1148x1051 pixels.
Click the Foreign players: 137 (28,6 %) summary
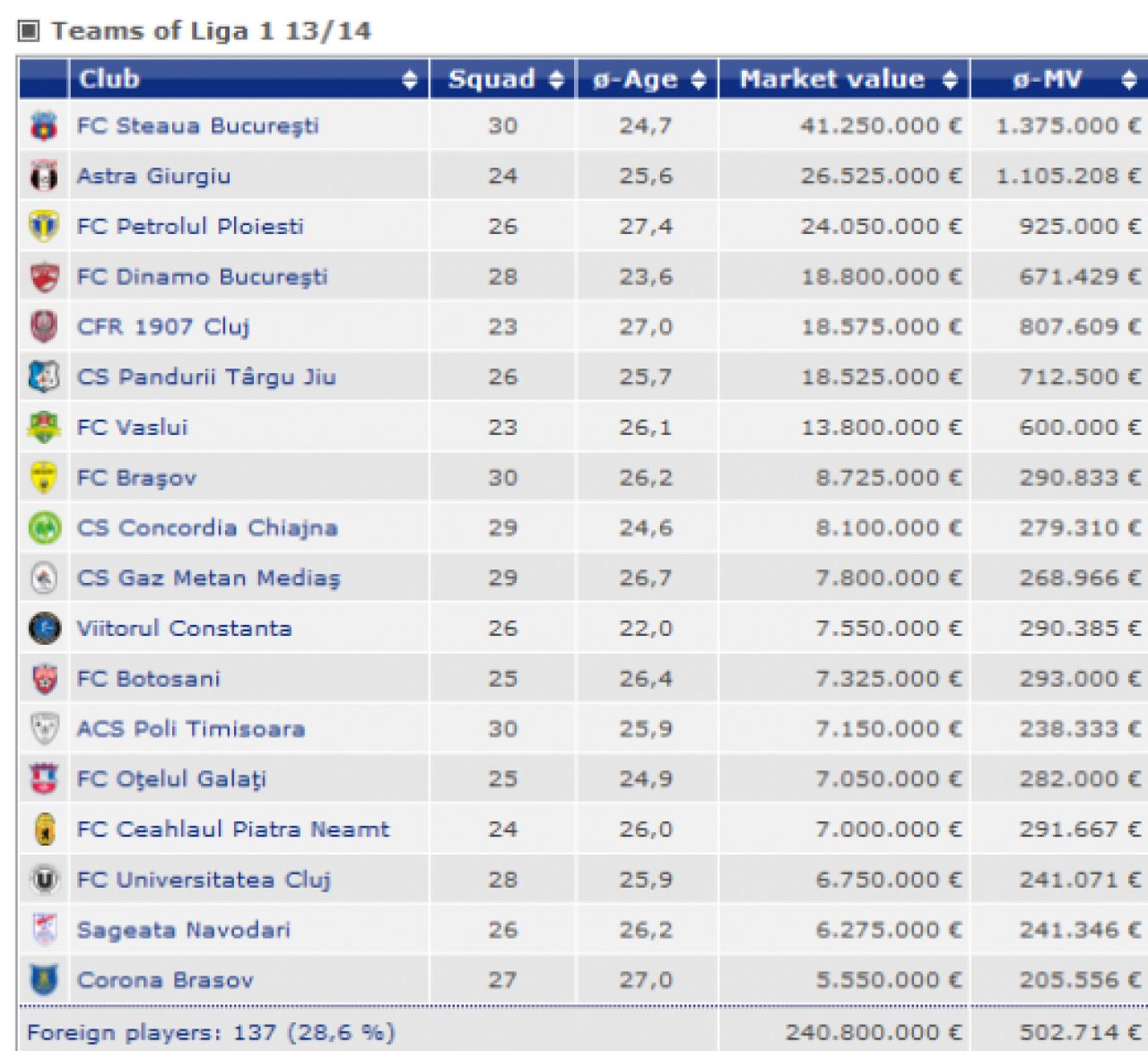coord(212,1032)
